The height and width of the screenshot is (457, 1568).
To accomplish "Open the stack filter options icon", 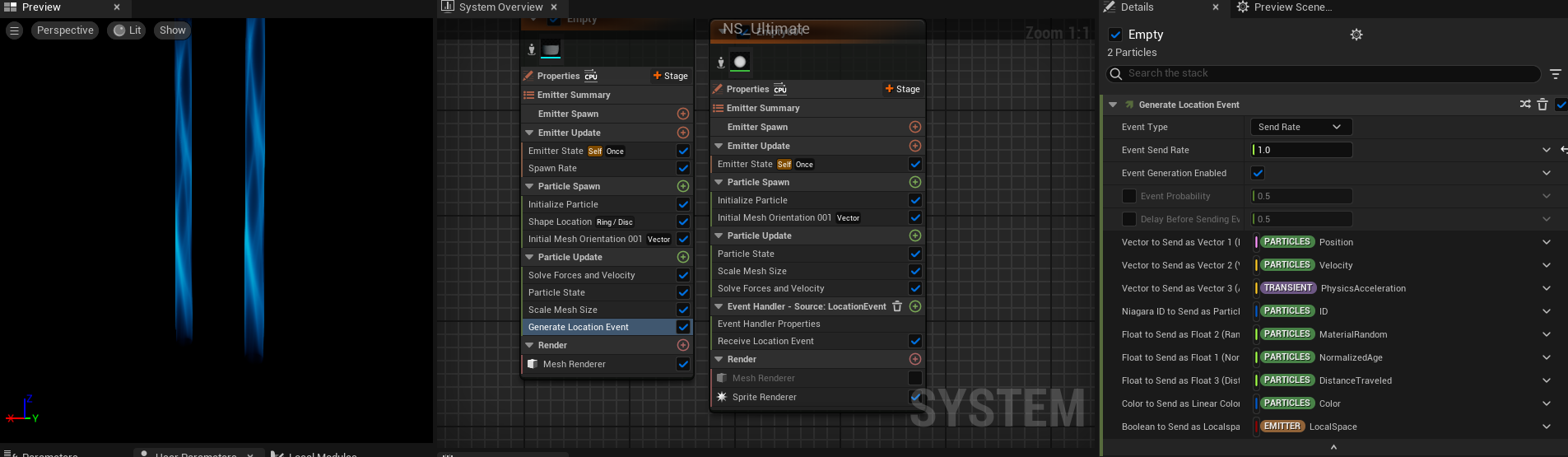I will click(x=1555, y=74).
